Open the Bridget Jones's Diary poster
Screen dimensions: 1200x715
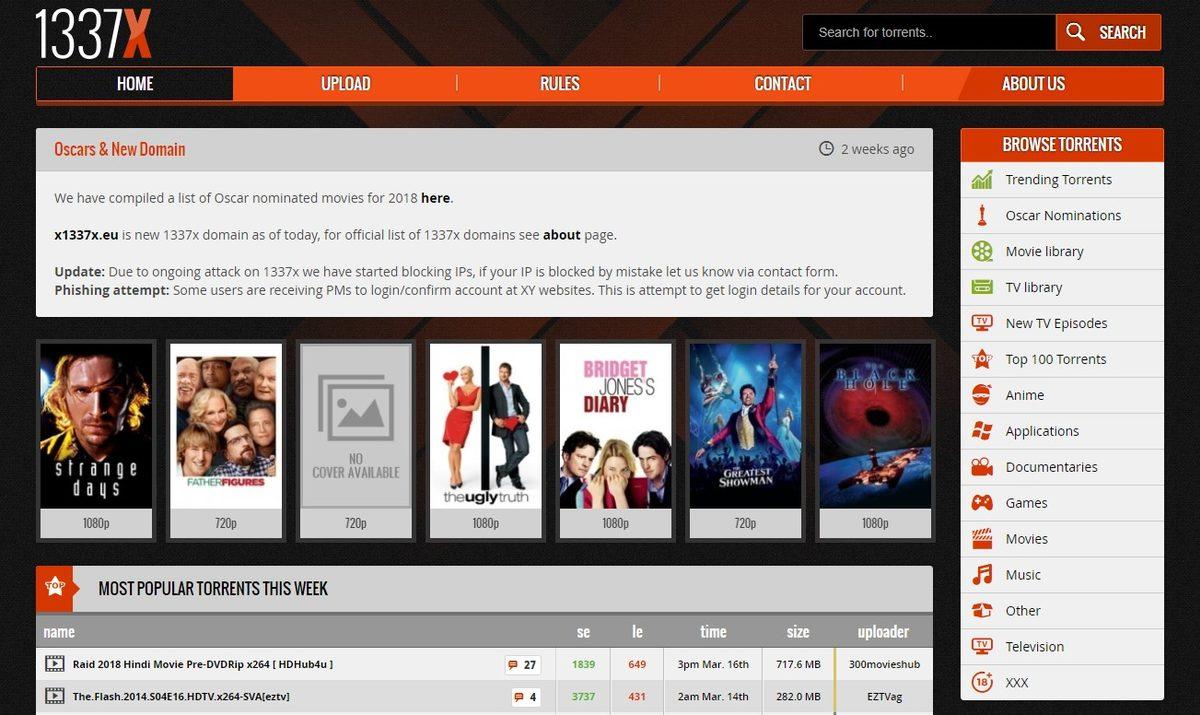tap(615, 430)
